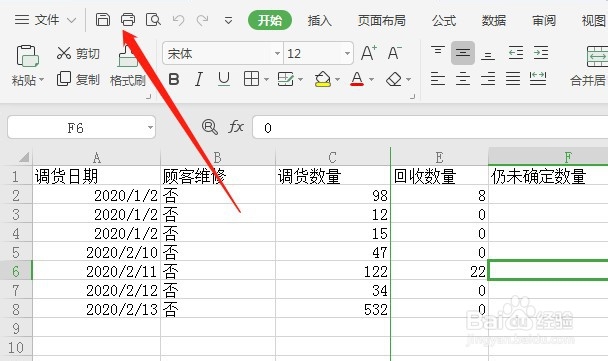Viewport: 608px width, 361px height.
Task: Toggle Italic formatting
Action: point(199,79)
